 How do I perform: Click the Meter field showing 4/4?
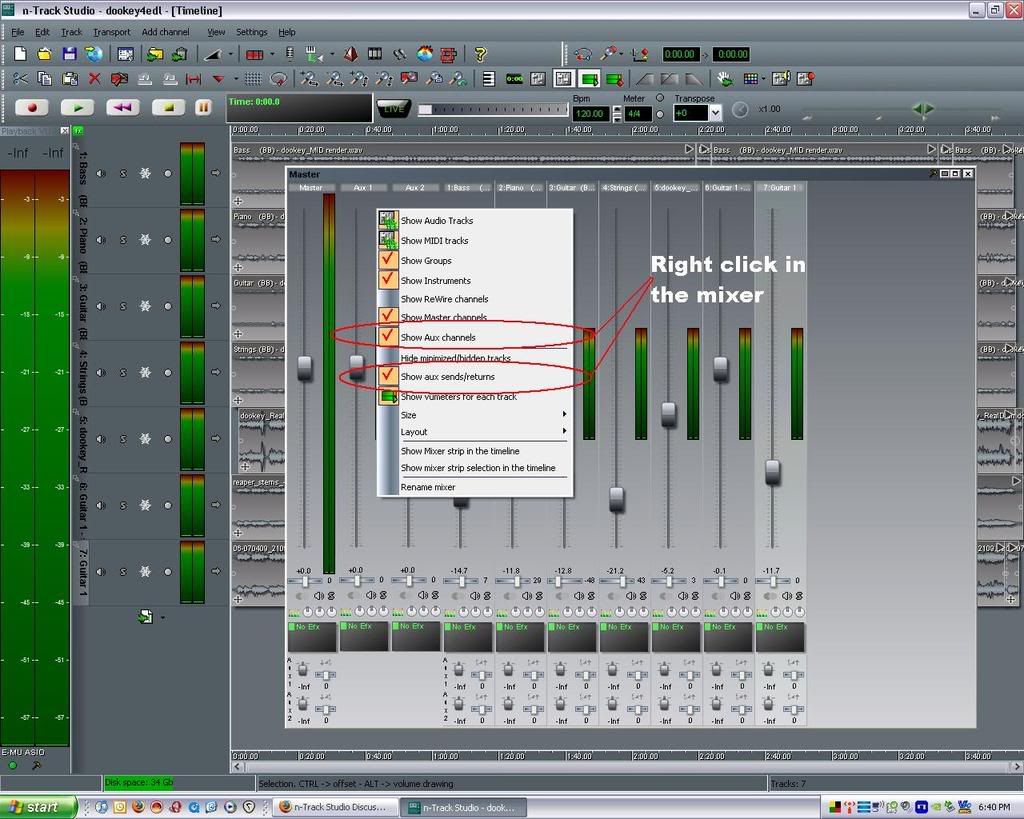[x=636, y=114]
